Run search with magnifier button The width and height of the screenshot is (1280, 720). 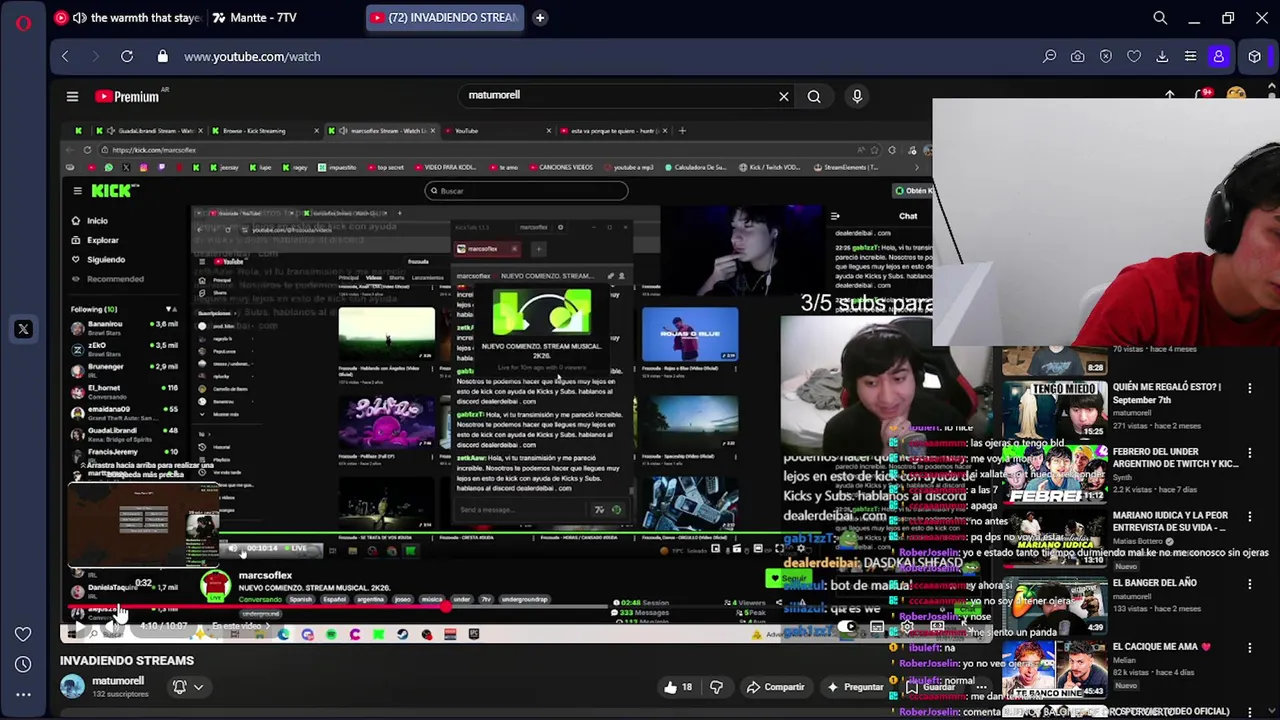pos(814,97)
